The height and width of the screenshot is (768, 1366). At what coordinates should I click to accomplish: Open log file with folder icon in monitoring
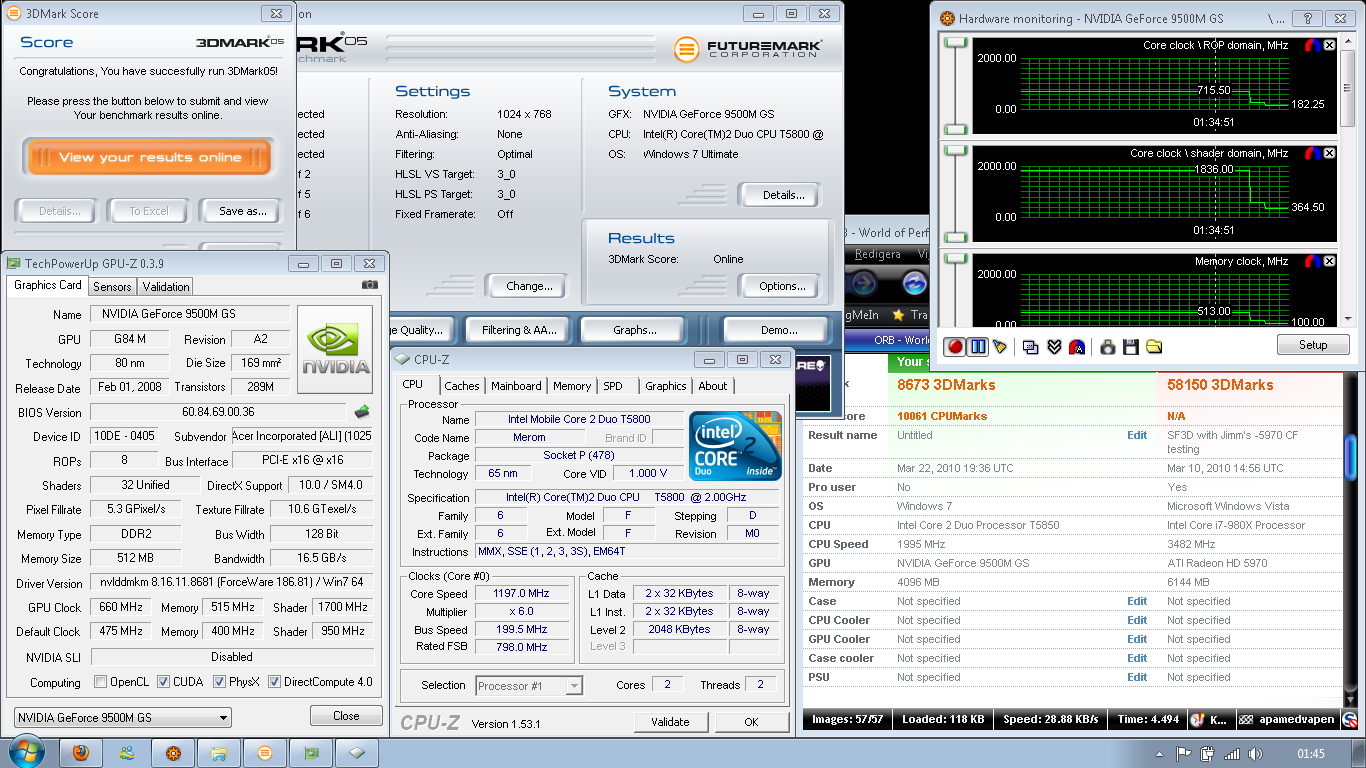coord(1154,346)
